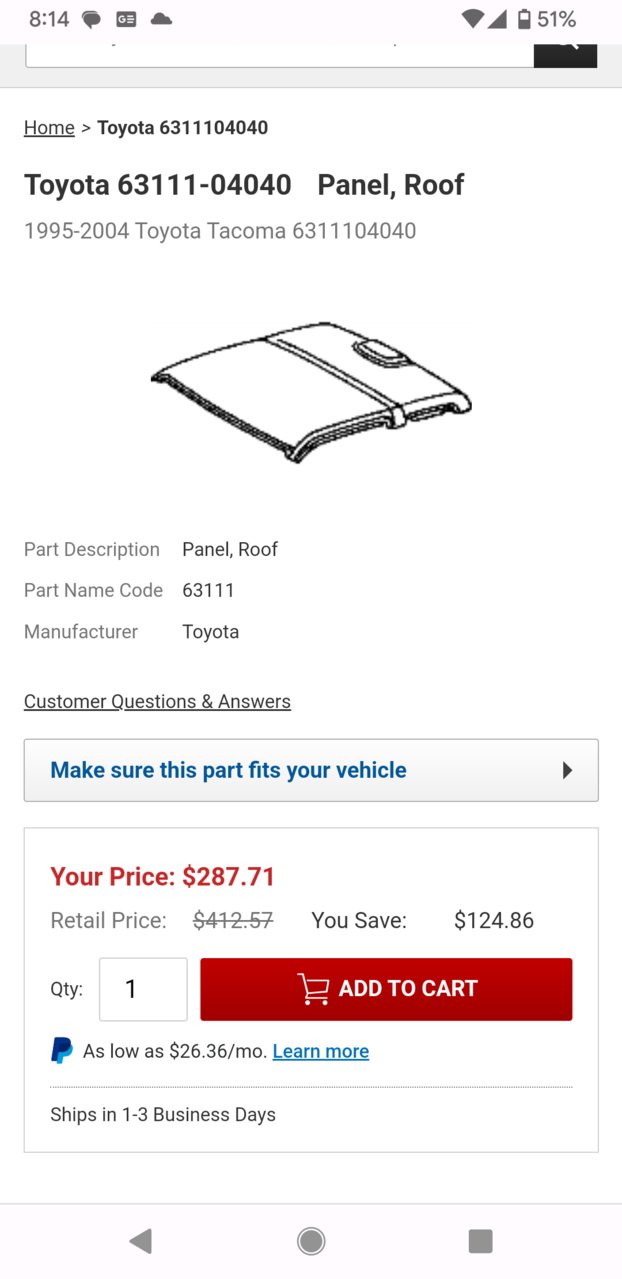Click the ADD TO CART button
622x1279 pixels.
click(386, 989)
